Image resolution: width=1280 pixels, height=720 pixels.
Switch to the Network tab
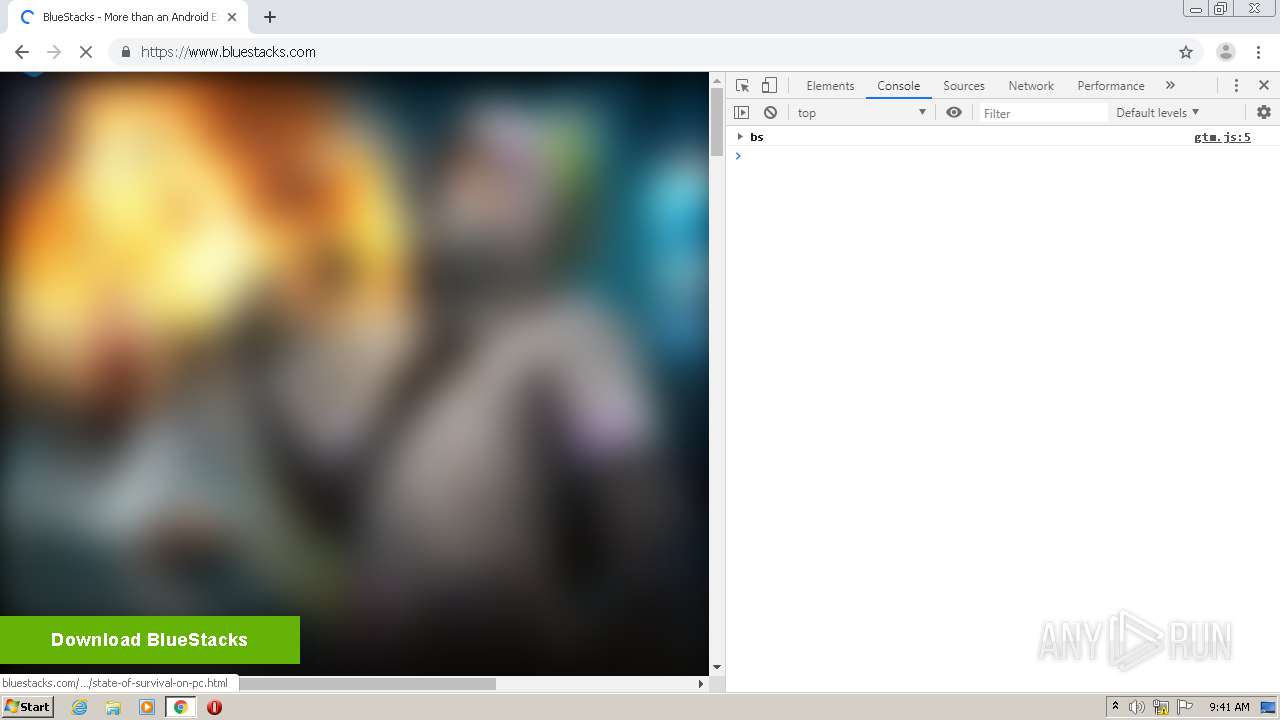[1031, 86]
